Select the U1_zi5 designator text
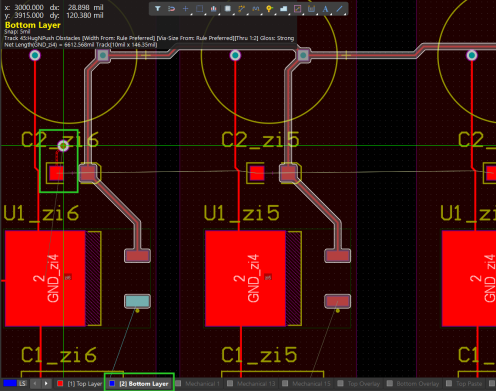 click(x=242, y=213)
